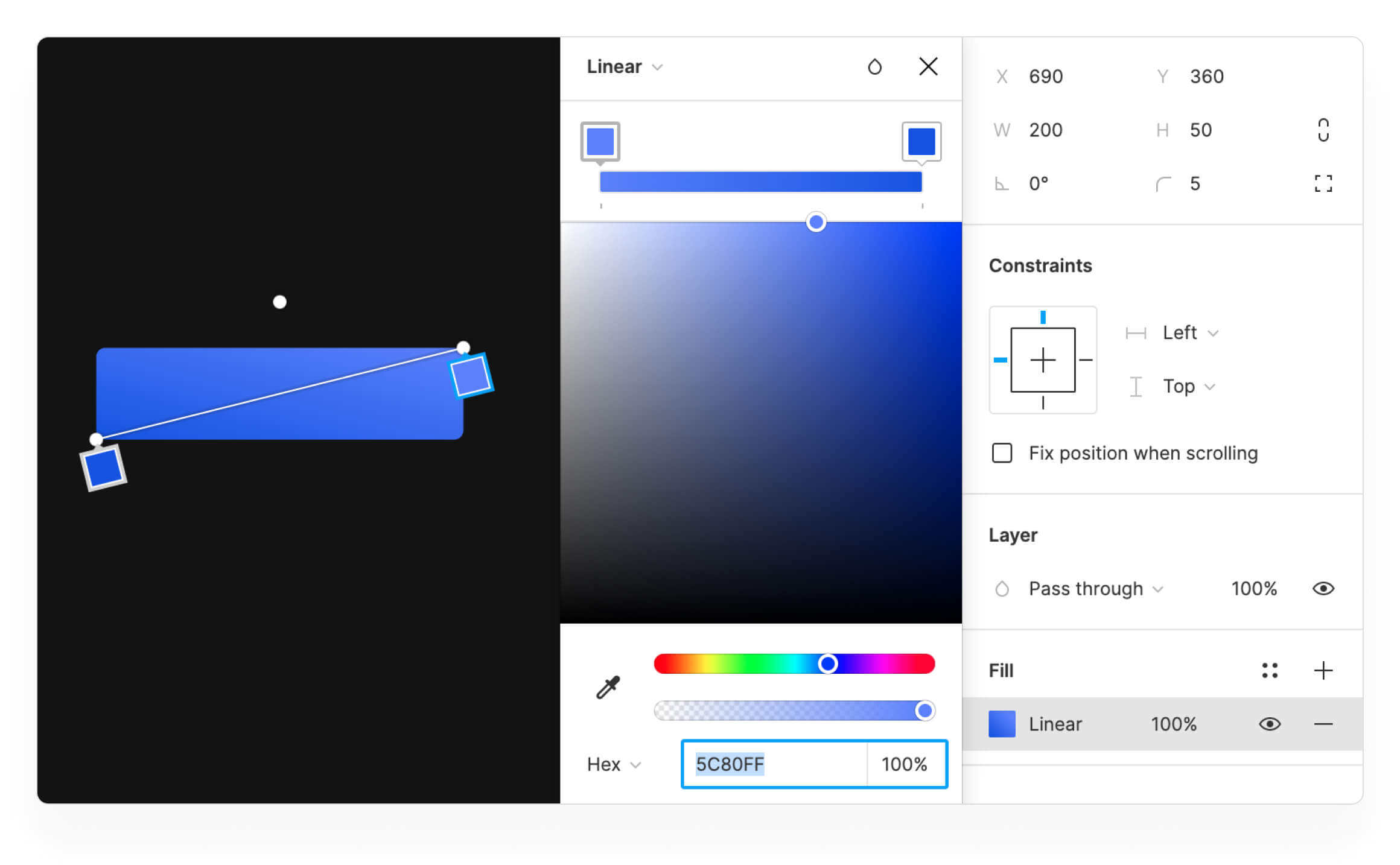Toggle layer visibility eye next to 100%
This screenshot has width=1400, height=865.
click(x=1323, y=588)
